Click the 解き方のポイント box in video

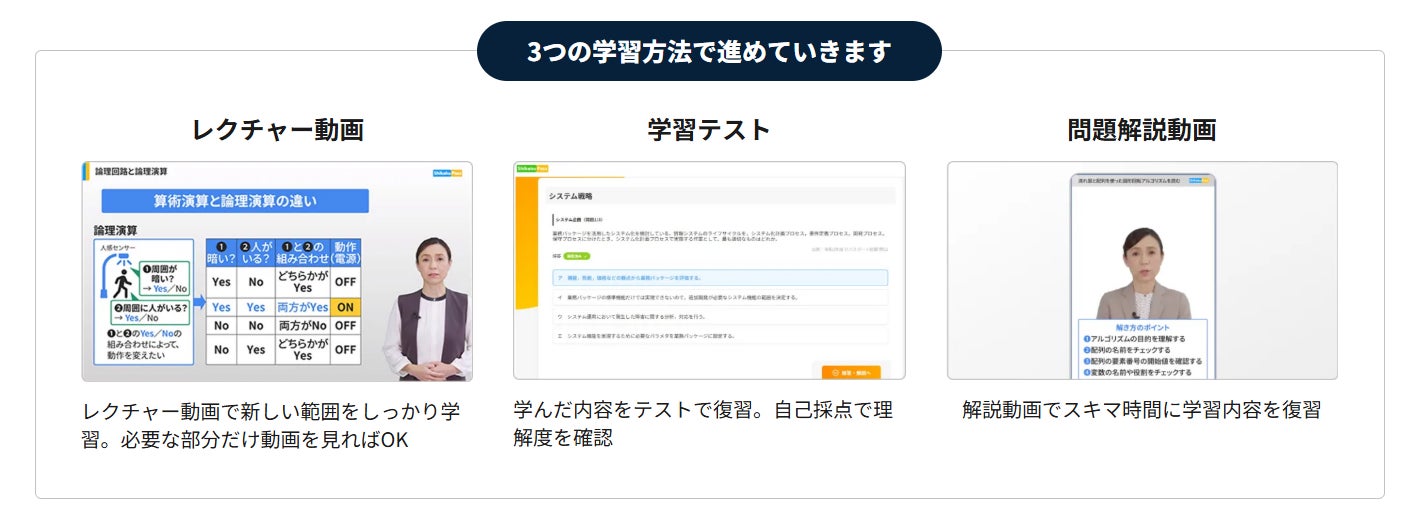pos(1142,349)
